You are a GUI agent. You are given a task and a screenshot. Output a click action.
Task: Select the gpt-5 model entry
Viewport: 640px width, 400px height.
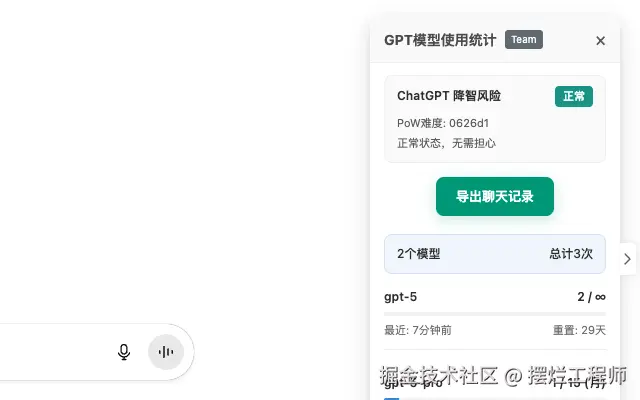(x=400, y=297)
